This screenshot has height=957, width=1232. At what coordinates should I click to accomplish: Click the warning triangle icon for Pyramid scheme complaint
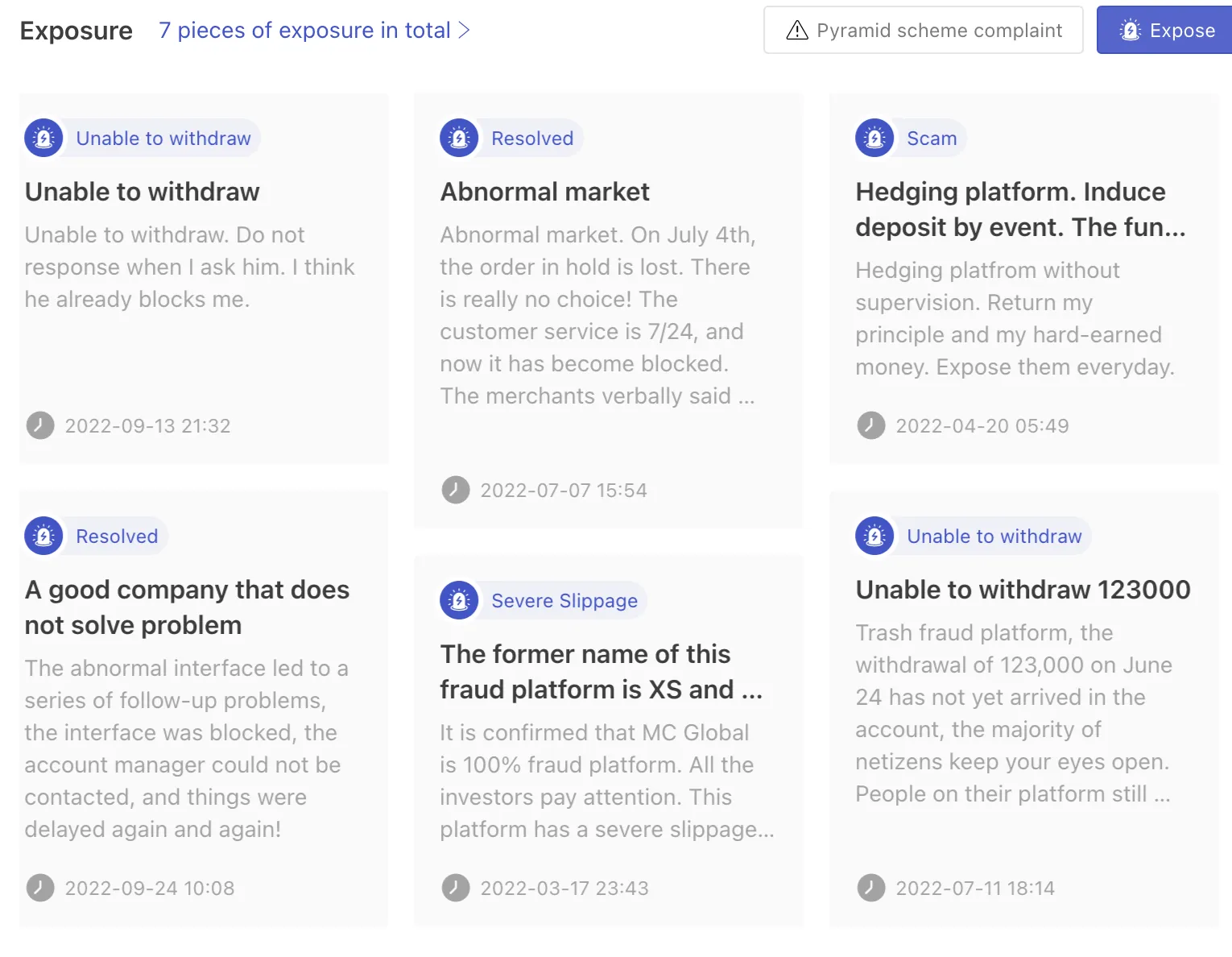[796, 31]
